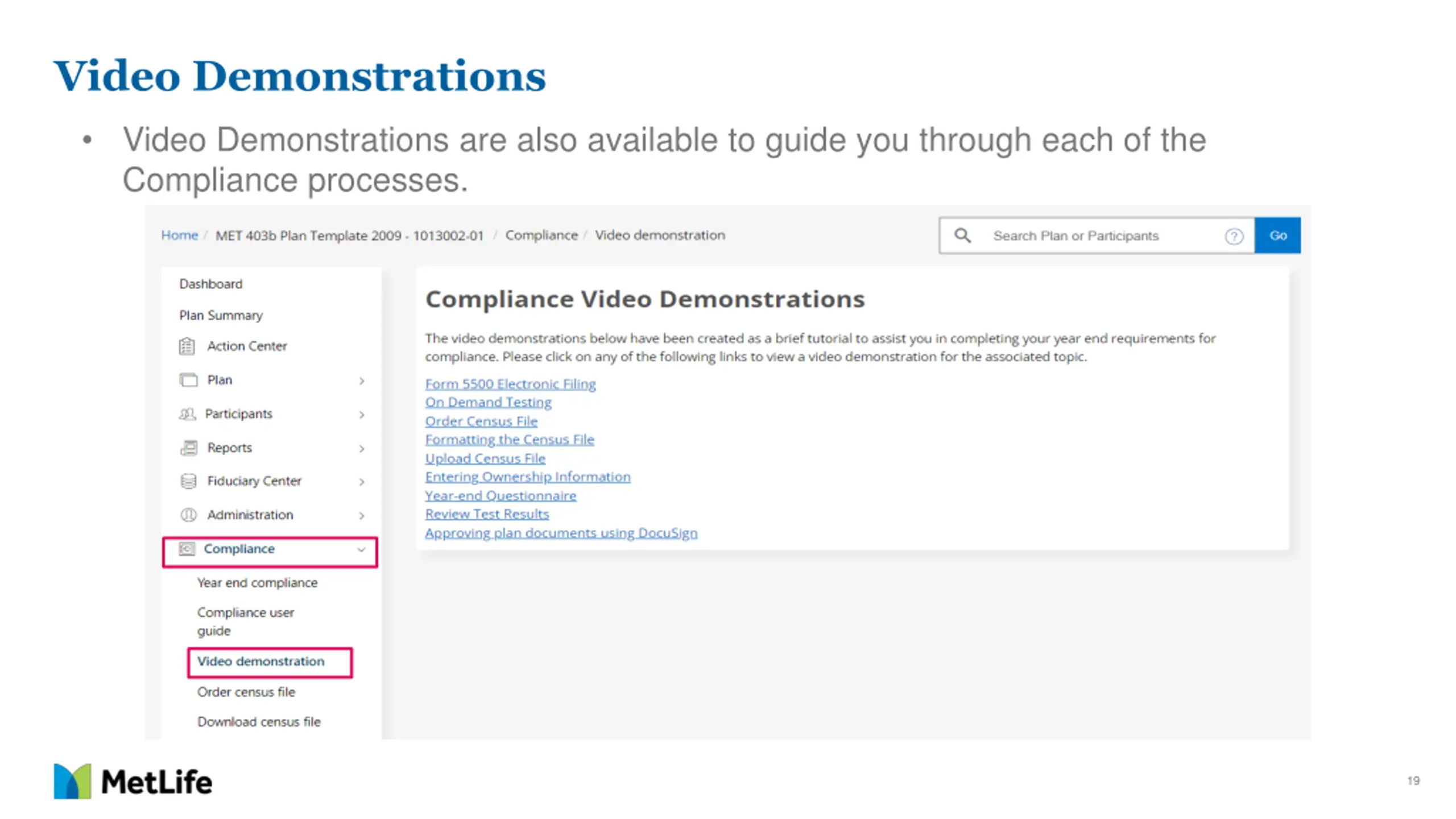Open the Order Census File video link
Viewport: 1456px width, 819px height.
(481, 421)
